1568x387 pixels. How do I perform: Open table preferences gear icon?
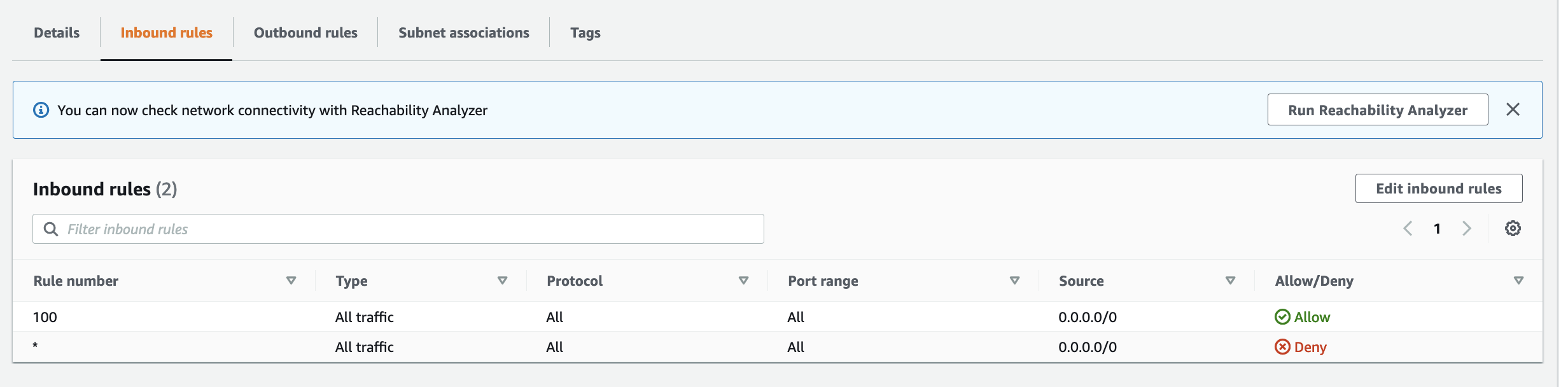point(1513,229)
